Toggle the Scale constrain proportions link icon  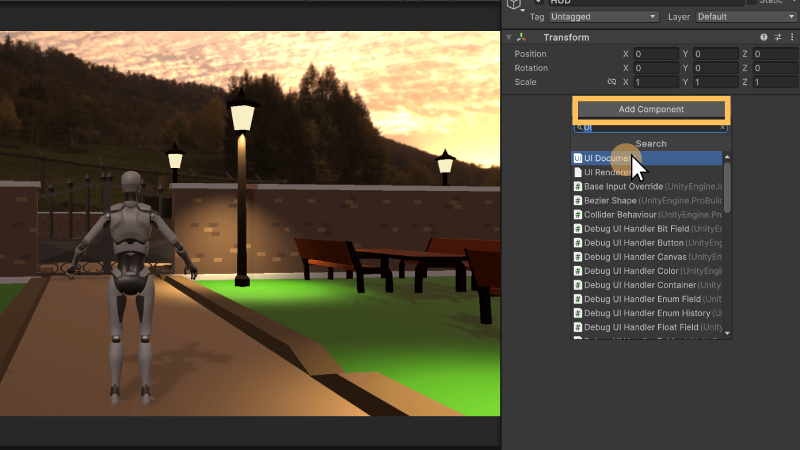point(611,82)
